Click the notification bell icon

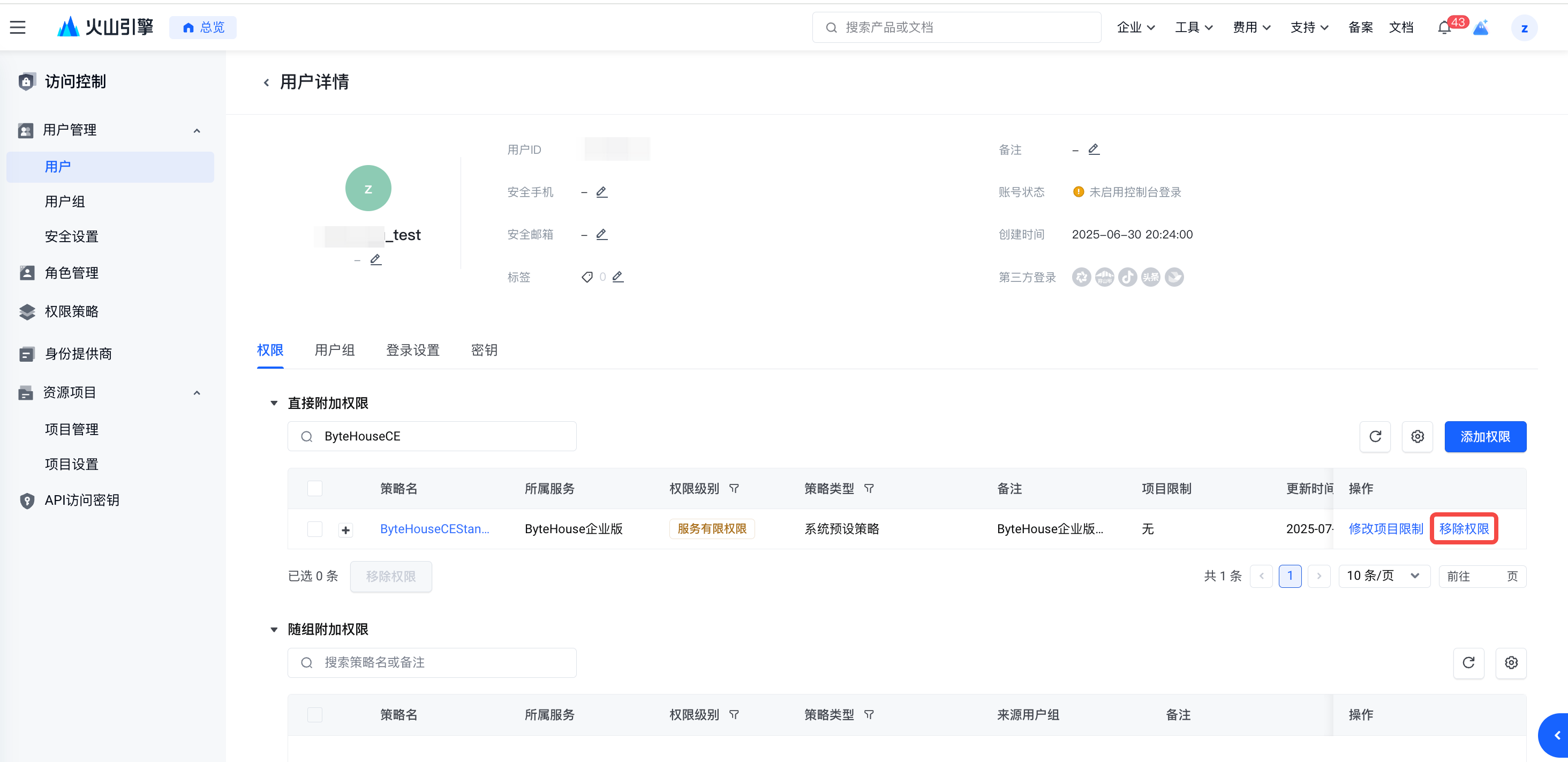[1444, 27]
